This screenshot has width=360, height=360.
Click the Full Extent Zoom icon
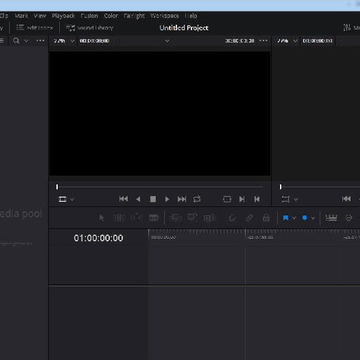click(331, 218)
